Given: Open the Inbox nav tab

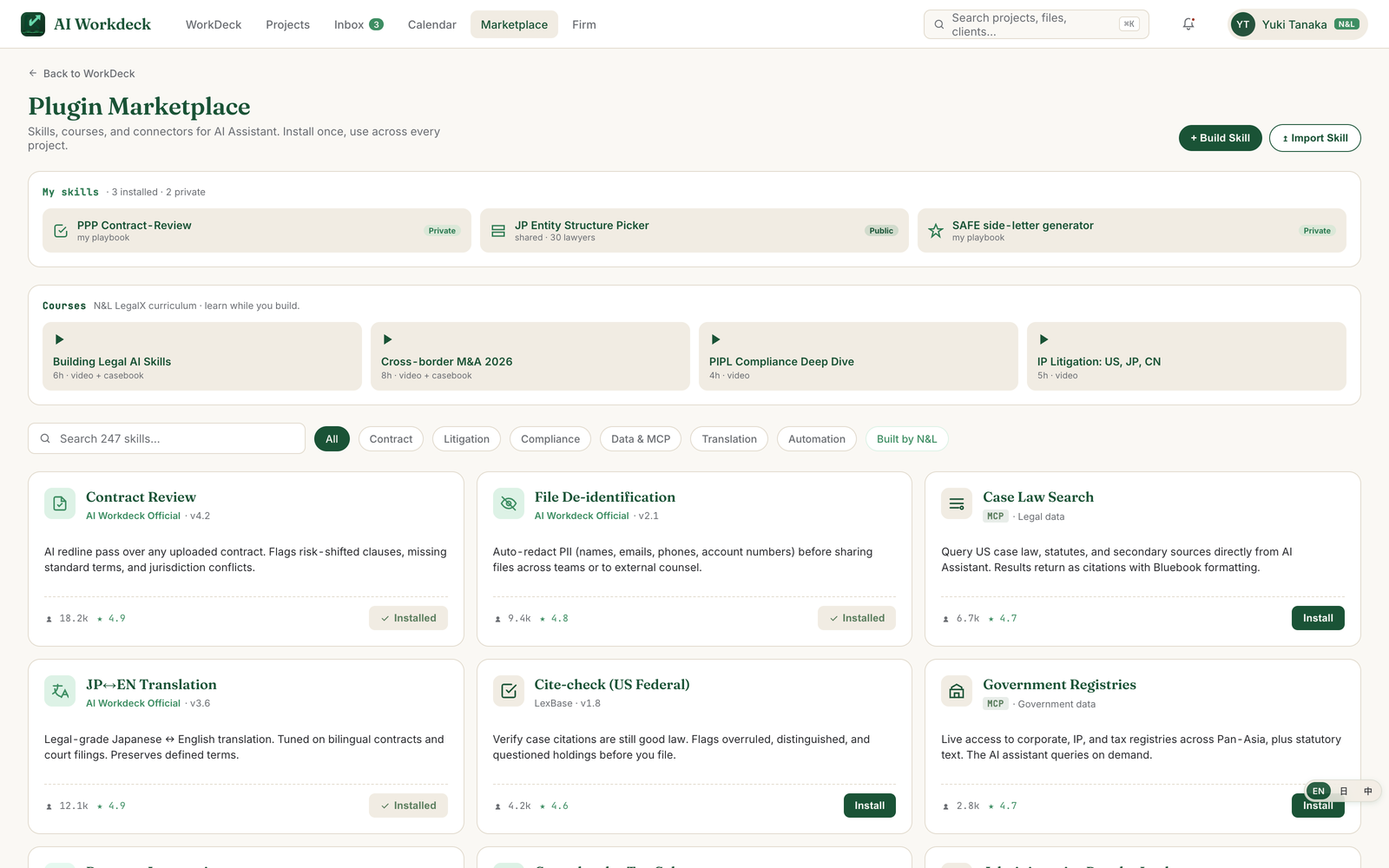Looking at the screenshot, I should click(x=359, y=24).
